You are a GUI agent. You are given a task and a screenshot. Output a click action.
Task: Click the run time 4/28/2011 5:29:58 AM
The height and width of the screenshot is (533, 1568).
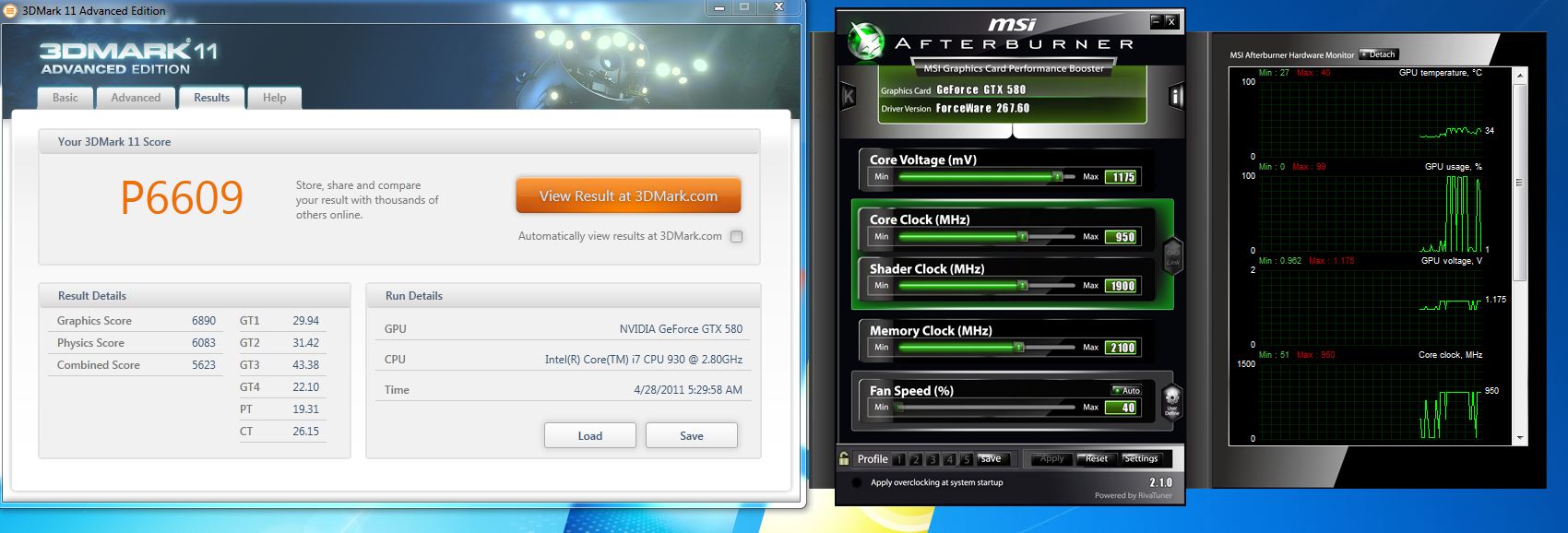pyautogui.click(x=688, y=390)
